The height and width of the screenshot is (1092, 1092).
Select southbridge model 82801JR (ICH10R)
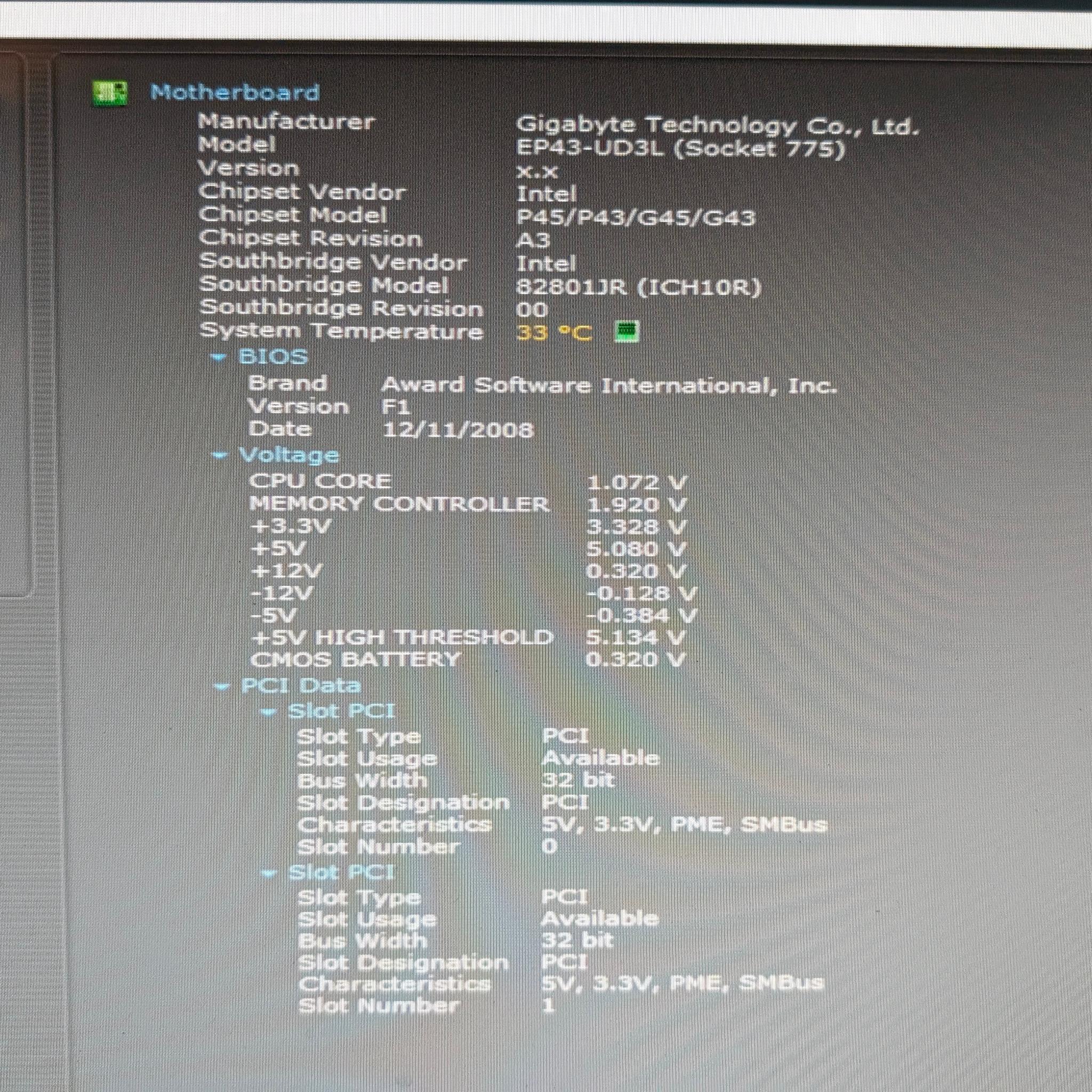click(x=638, y=287)
